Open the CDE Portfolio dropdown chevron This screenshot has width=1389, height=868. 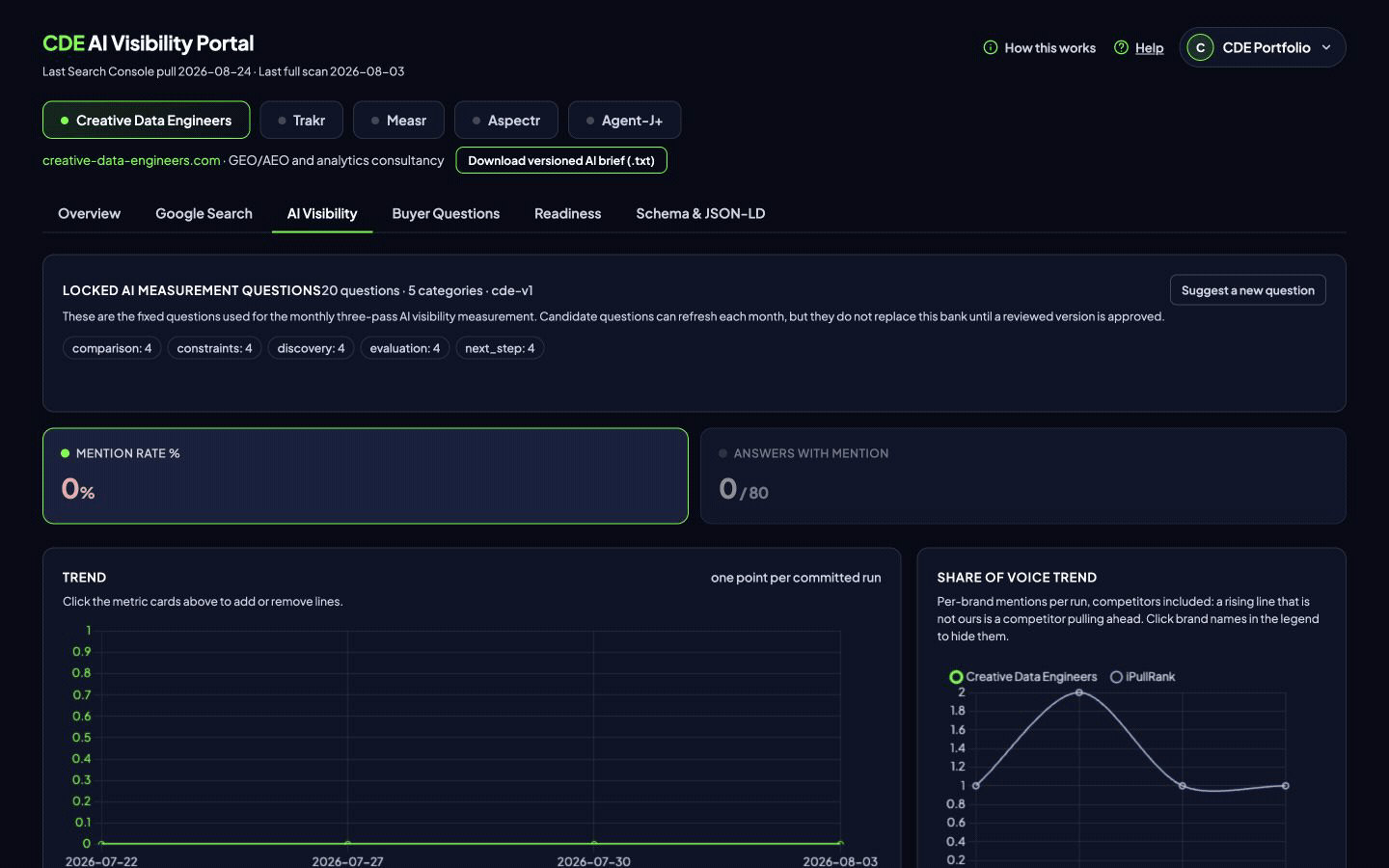[x=1326, y=47]
